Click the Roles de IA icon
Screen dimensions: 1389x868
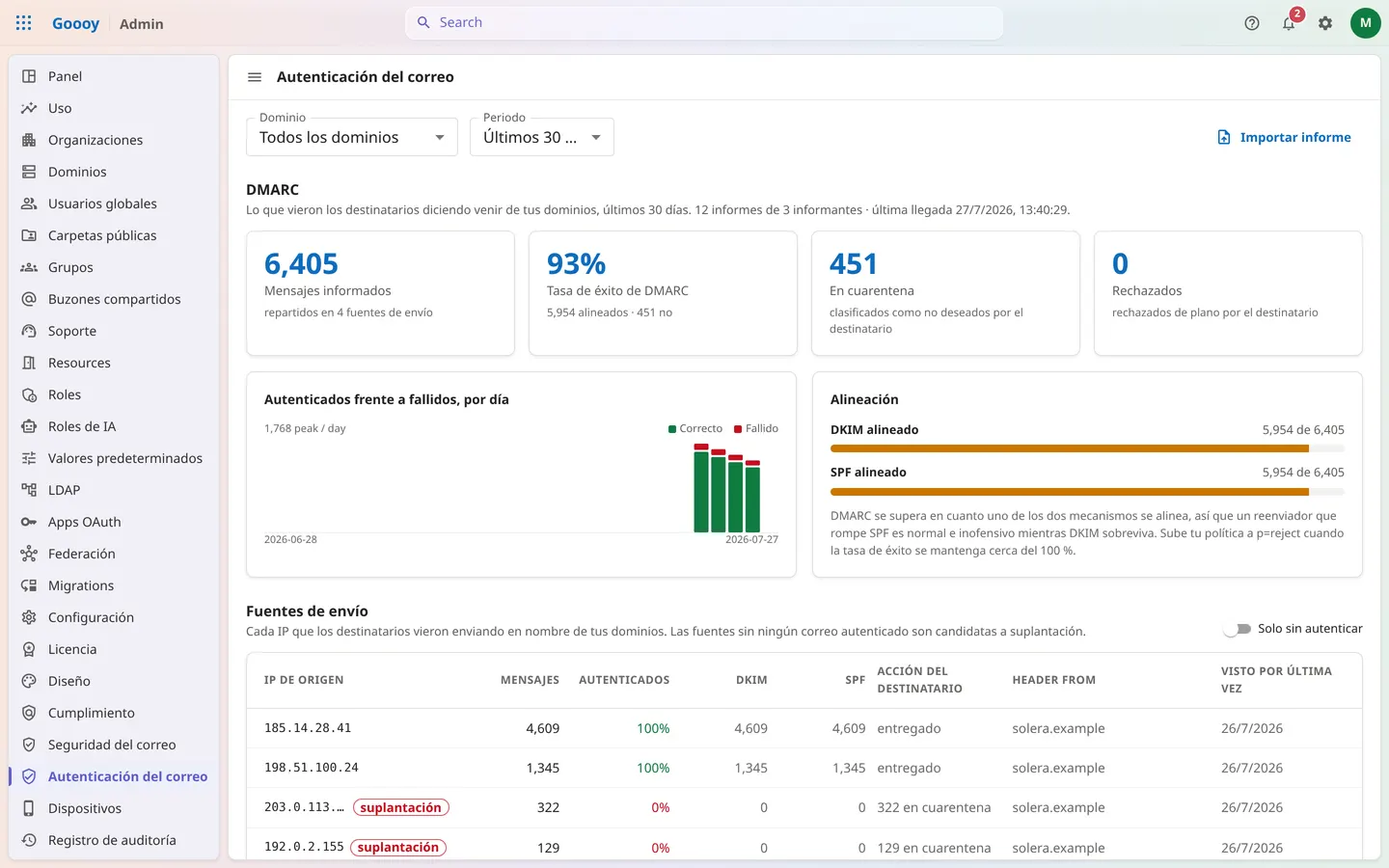(29, 426)
